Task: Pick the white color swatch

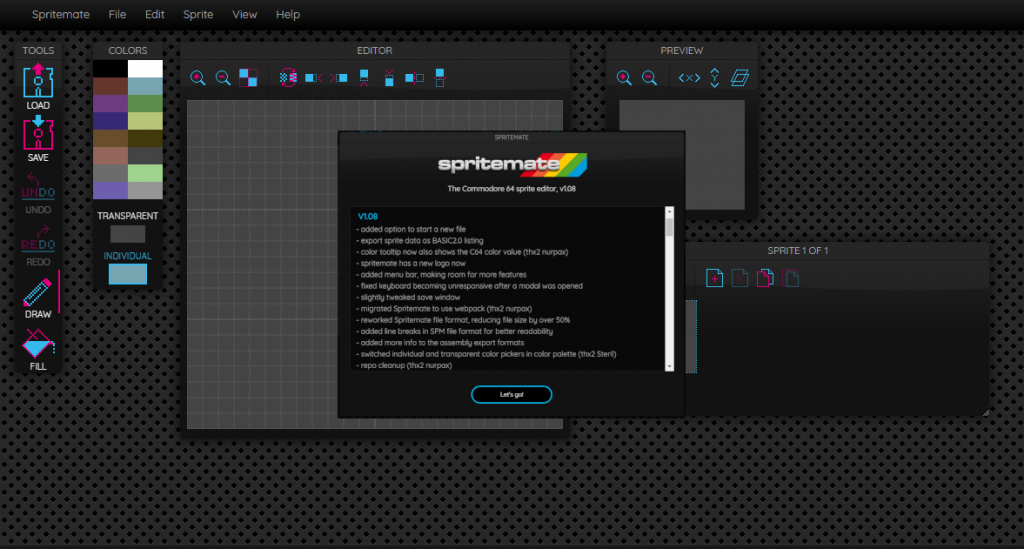Action: tap(145, 69)
